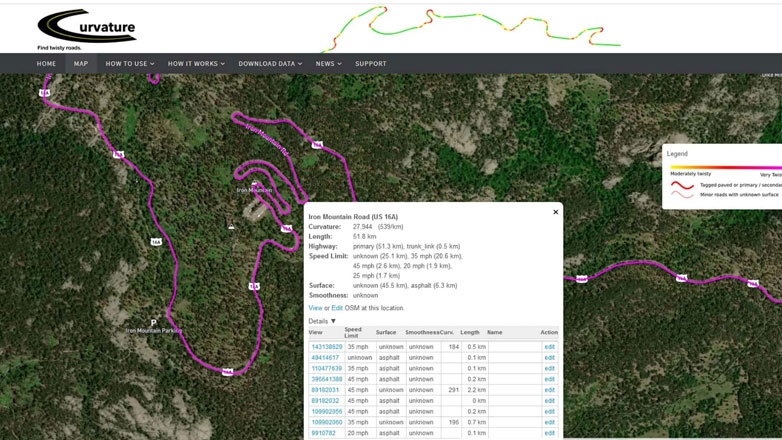Open the How To Use dropdown
Image resolution: width=782 pixels, height=440 pixels.
point(129,64)
